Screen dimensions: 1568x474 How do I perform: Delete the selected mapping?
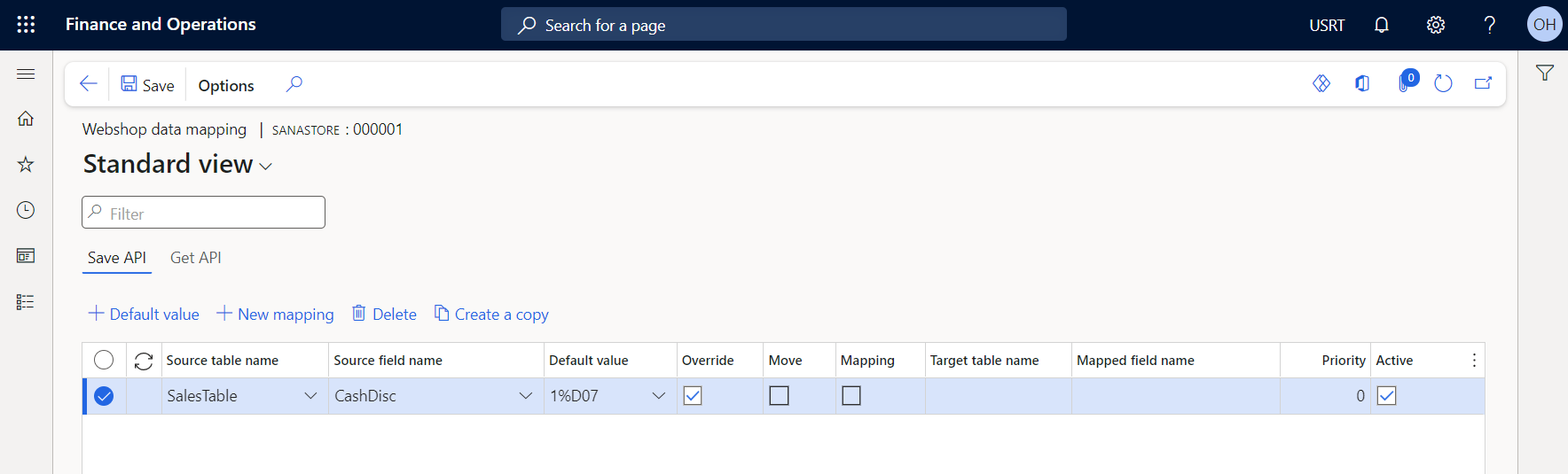[384, 315]
